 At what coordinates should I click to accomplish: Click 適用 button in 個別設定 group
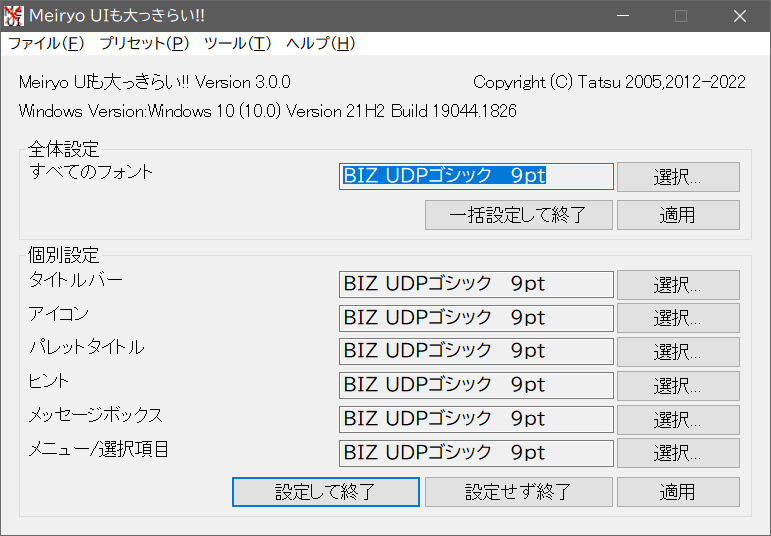coord(678,492)
